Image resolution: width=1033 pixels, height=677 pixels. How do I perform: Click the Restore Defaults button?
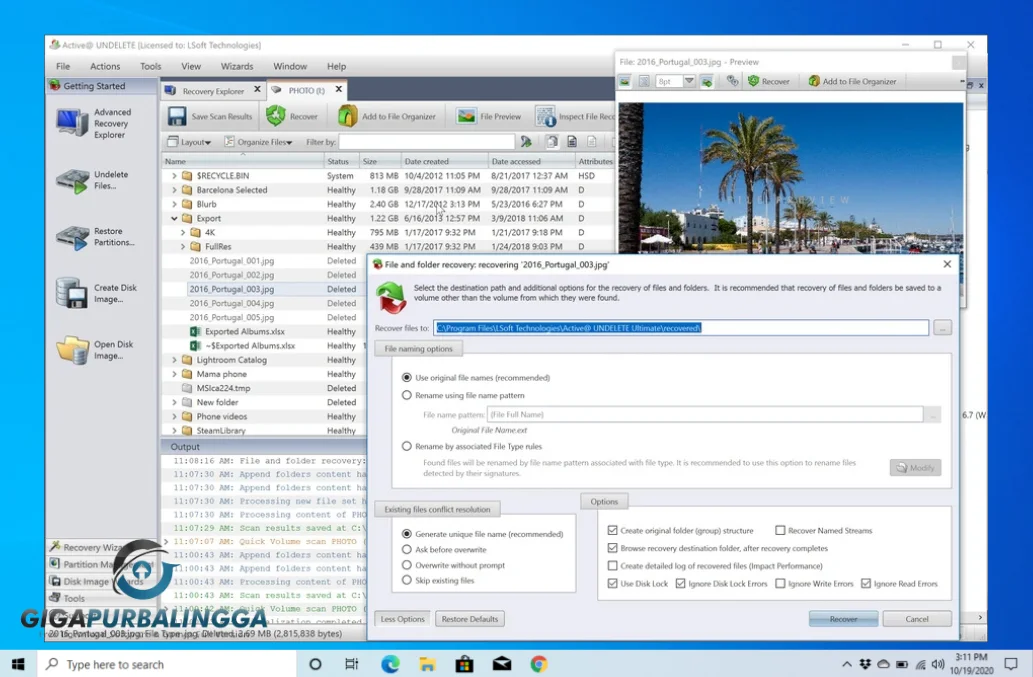point(470,618)
